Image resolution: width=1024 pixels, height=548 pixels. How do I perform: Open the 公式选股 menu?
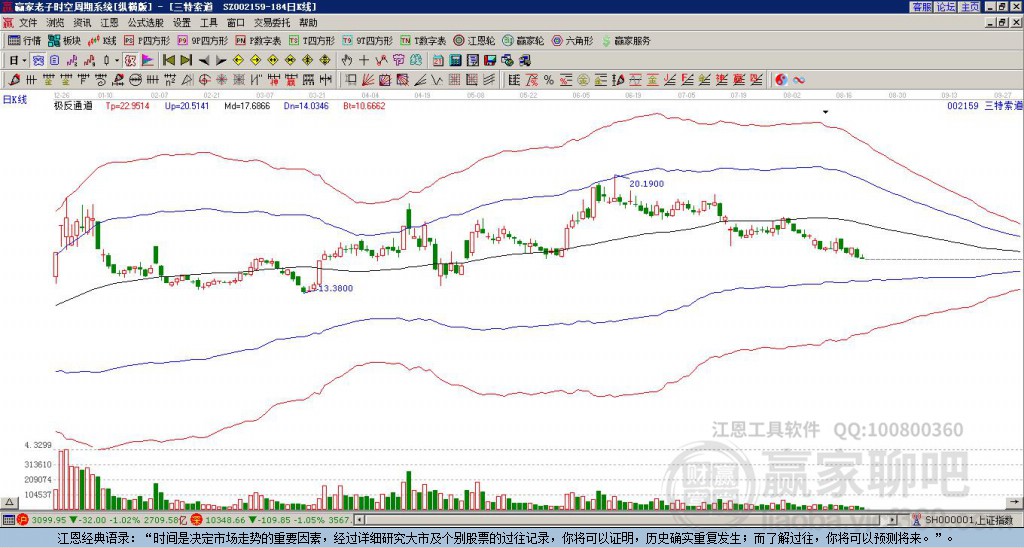click(x=146, y=23)
